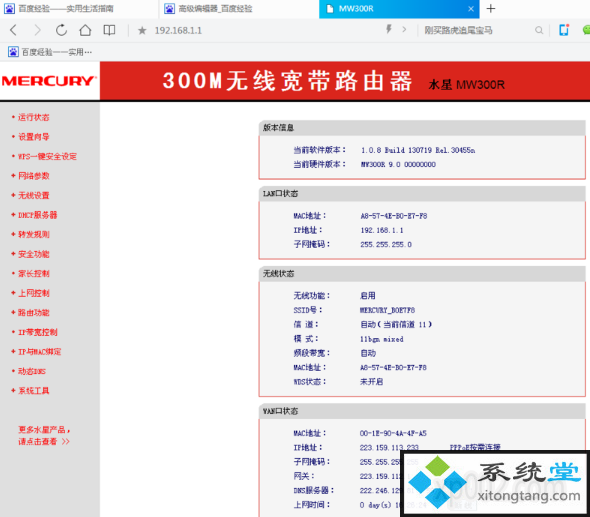Go back with the browser back arrow
This screenshot has width=590, height=517.
coord(13,30)
